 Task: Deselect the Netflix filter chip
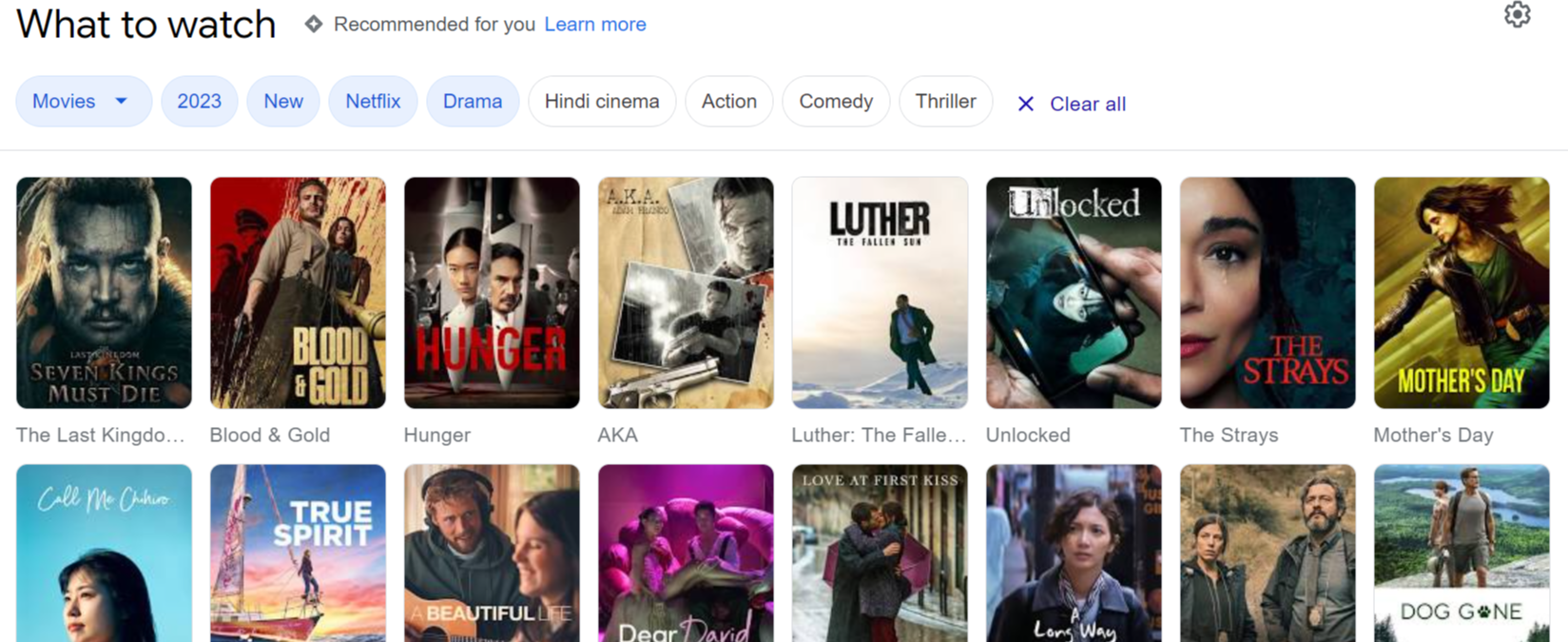point(373,101)
